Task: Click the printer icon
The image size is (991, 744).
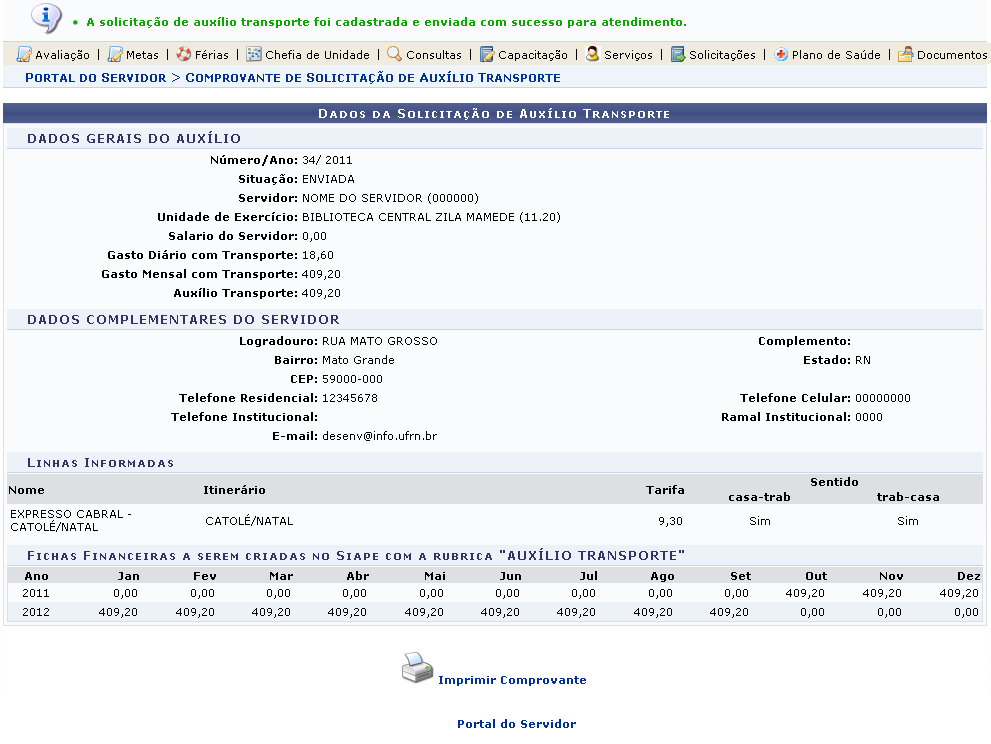Action: coord(417,668)
